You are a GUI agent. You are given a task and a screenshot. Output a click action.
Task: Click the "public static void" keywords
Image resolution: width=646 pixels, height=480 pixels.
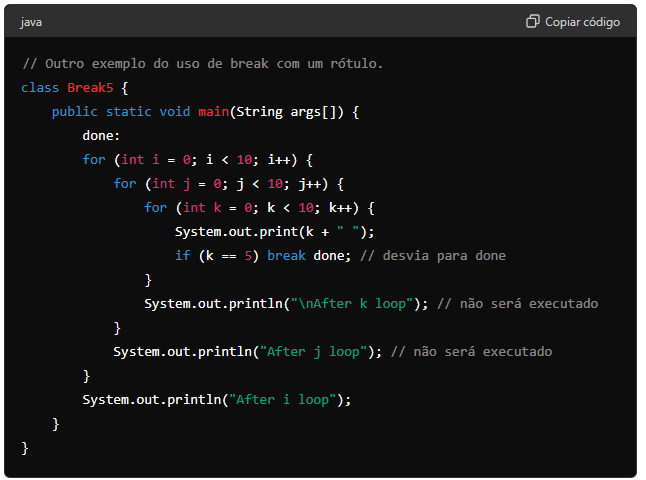click(121, 112)
